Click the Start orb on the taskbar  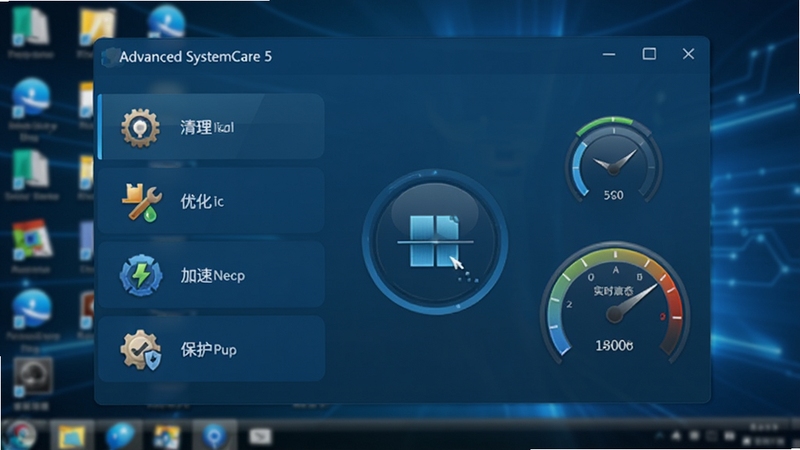[20, 436]
